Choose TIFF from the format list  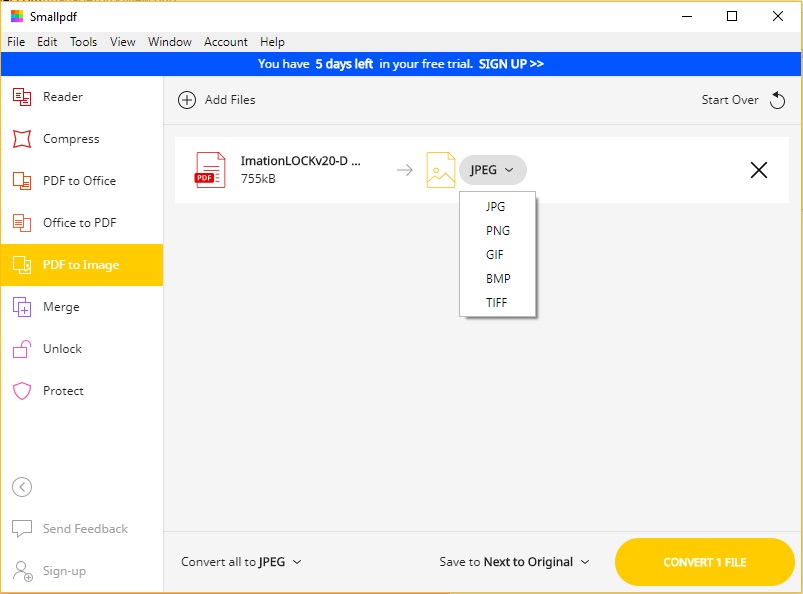[497, 303]
